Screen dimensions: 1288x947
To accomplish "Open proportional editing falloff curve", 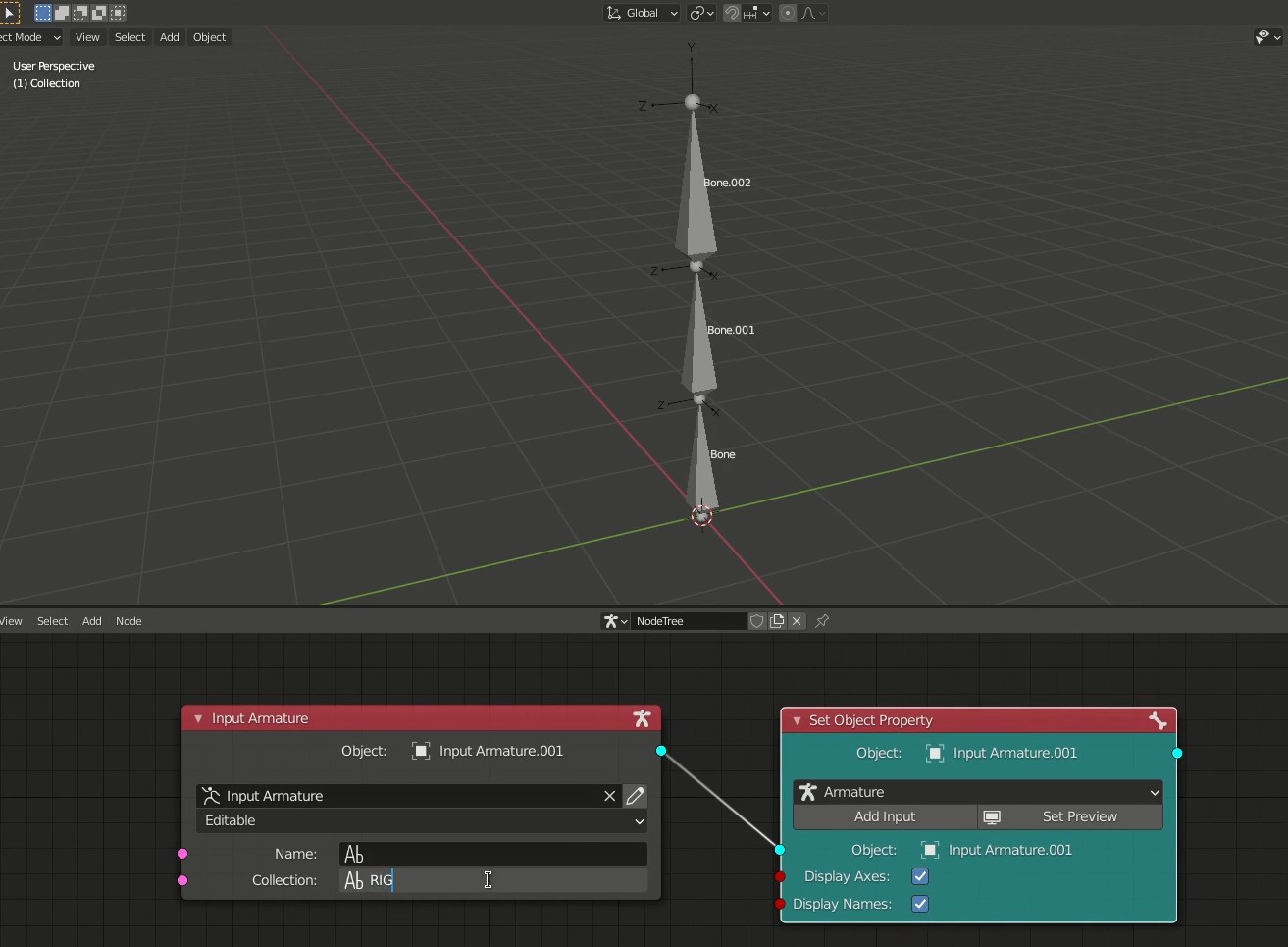I will [x=813, y=13].
